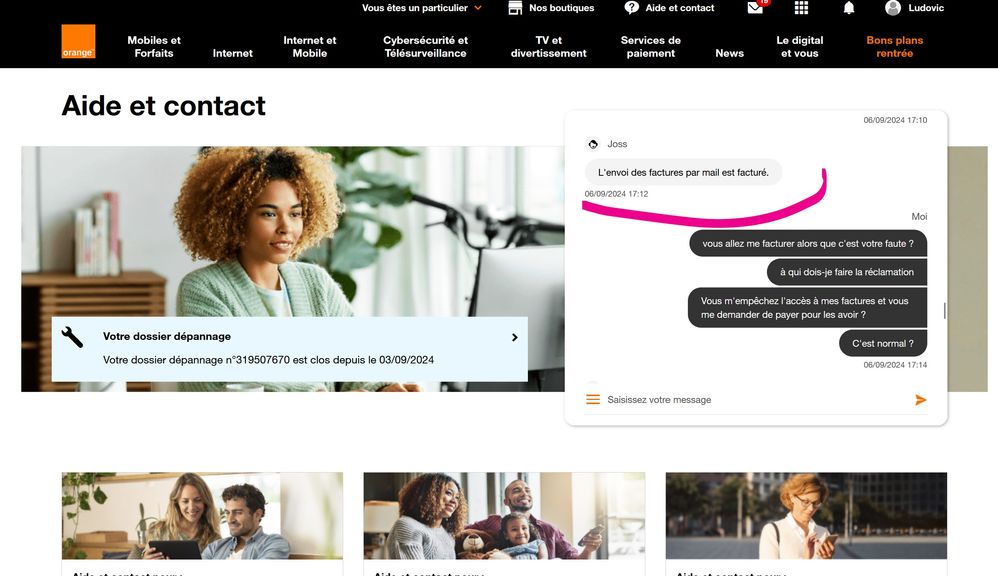
Task: Open TV et divertissement menu
Action: [548, 46]
